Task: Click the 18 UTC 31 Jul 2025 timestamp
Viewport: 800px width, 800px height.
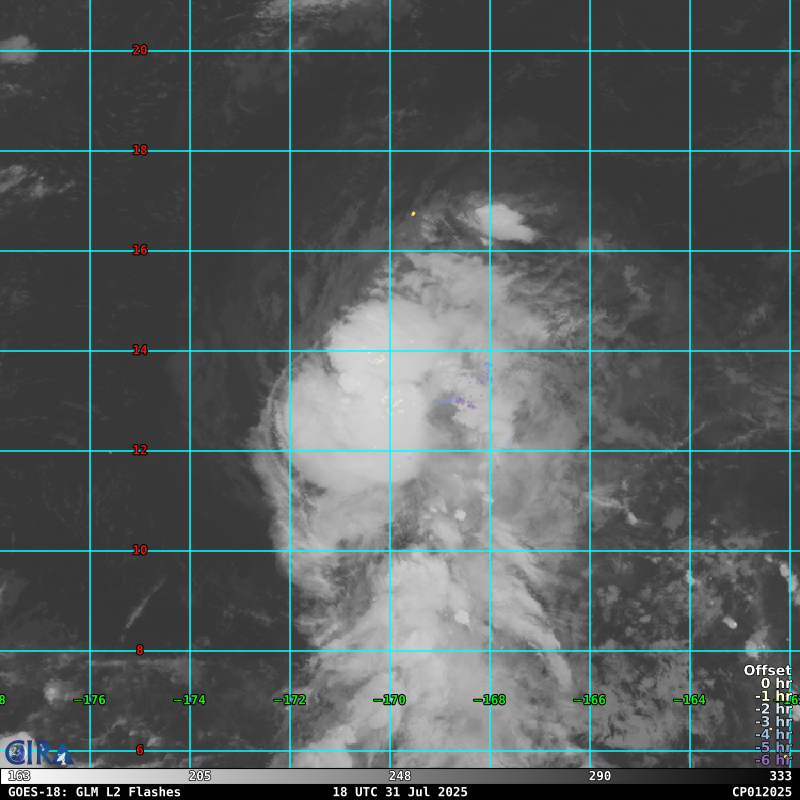Action: (400, 792)
